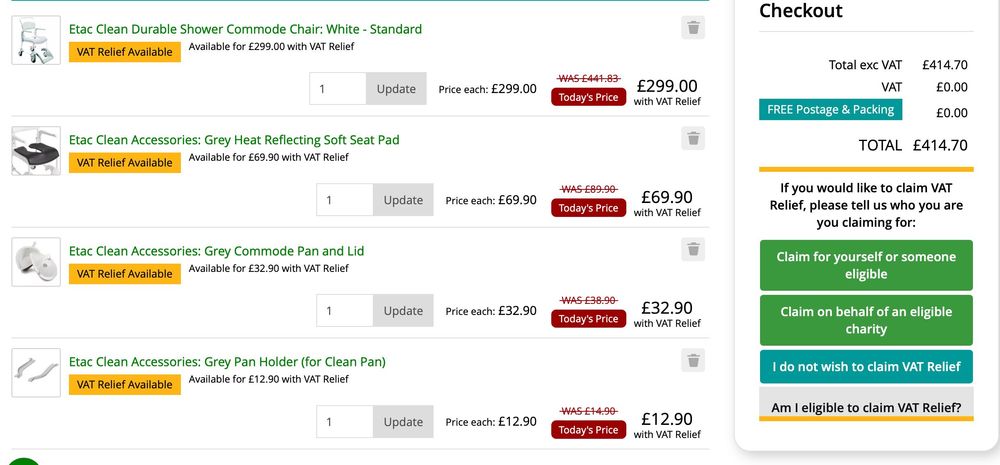
Task: View the Soft Seat Pad product image
Action: click(x=36, y=151)
